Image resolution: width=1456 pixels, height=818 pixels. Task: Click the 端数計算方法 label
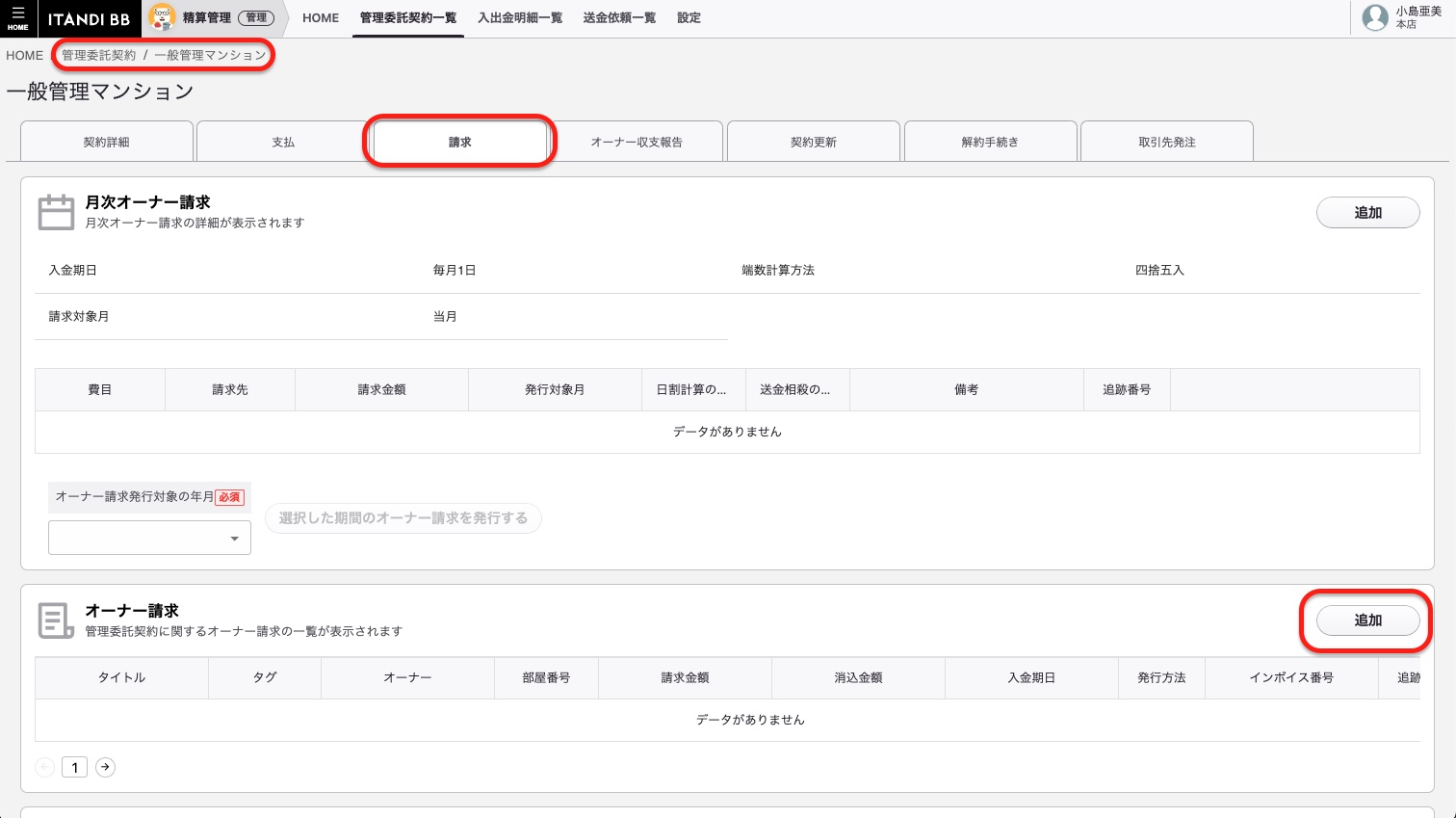coord(778,271)
